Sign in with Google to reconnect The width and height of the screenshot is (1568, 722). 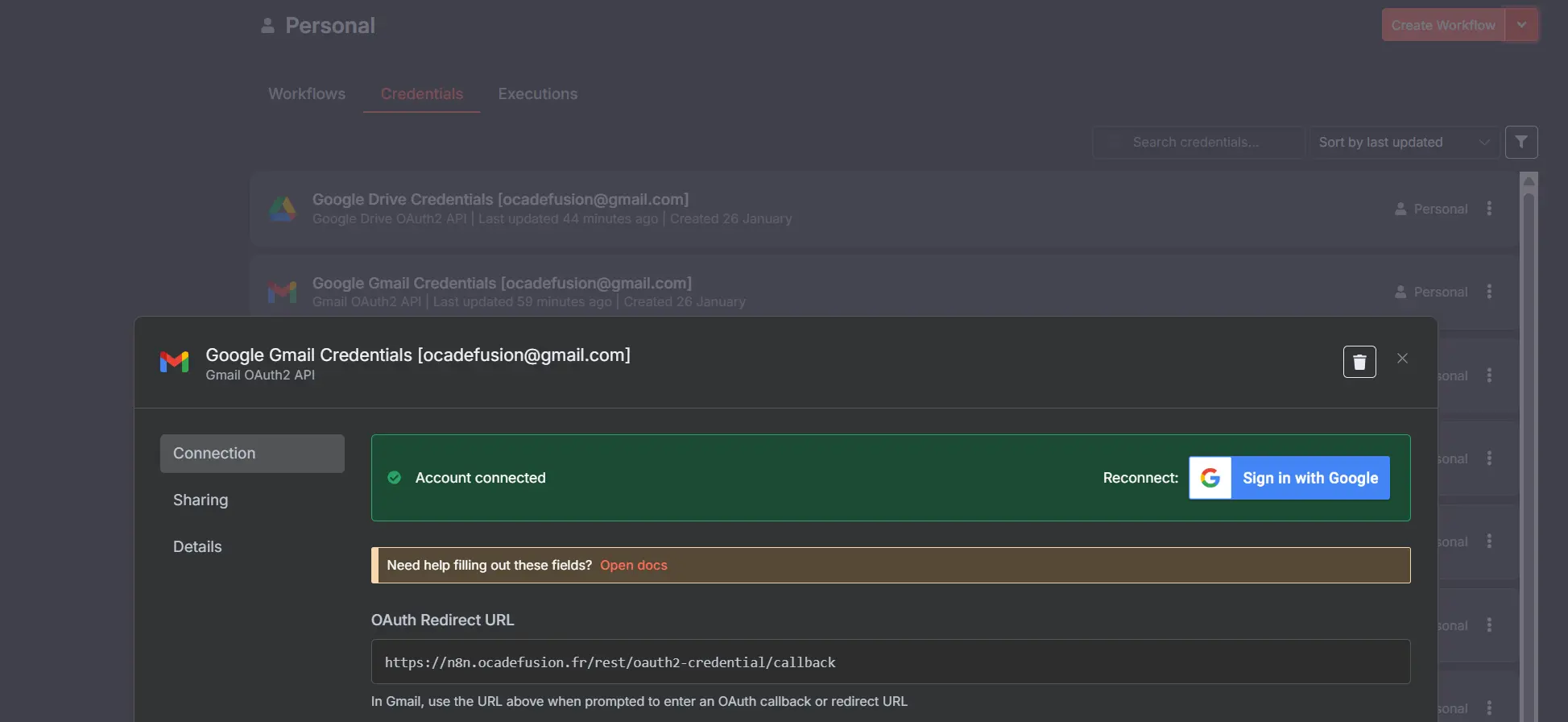(1289, 478)
